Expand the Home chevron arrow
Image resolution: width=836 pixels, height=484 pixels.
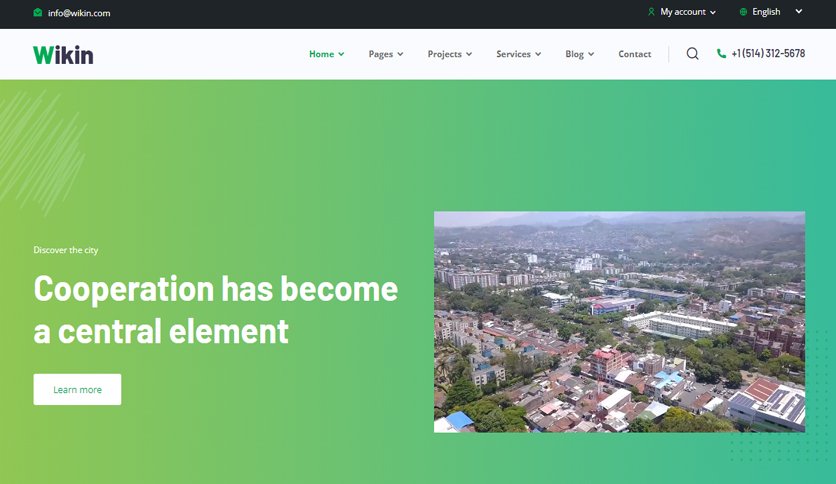tap(341, 54)
